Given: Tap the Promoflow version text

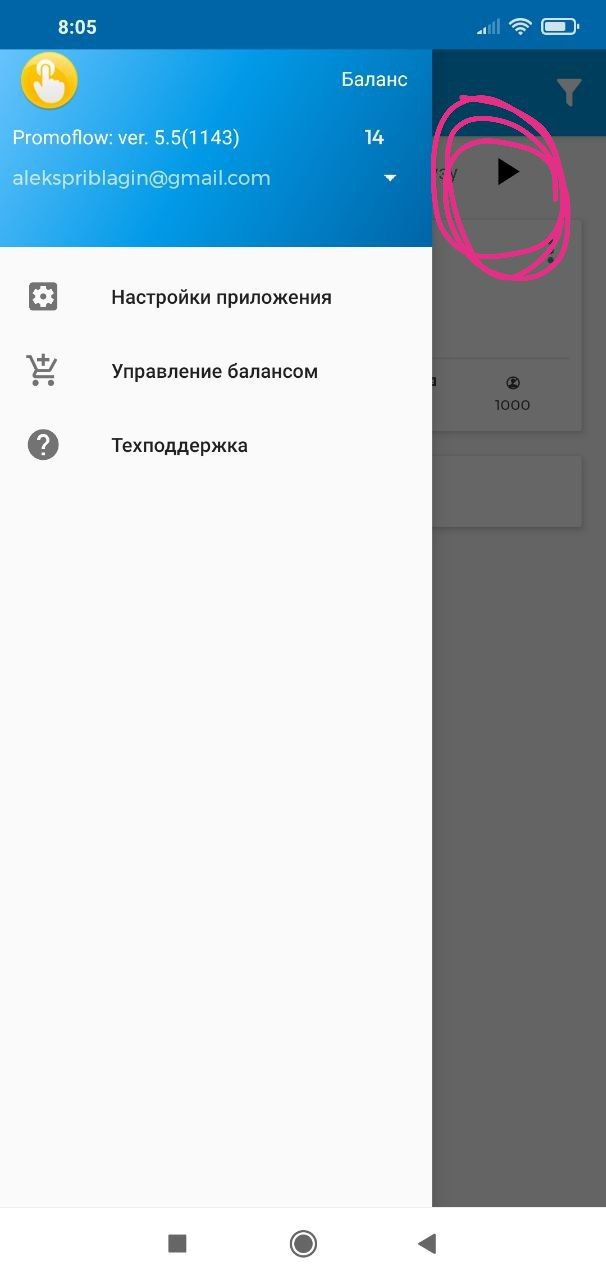Looking at the screenshot, I should click(x=126, y=137).
